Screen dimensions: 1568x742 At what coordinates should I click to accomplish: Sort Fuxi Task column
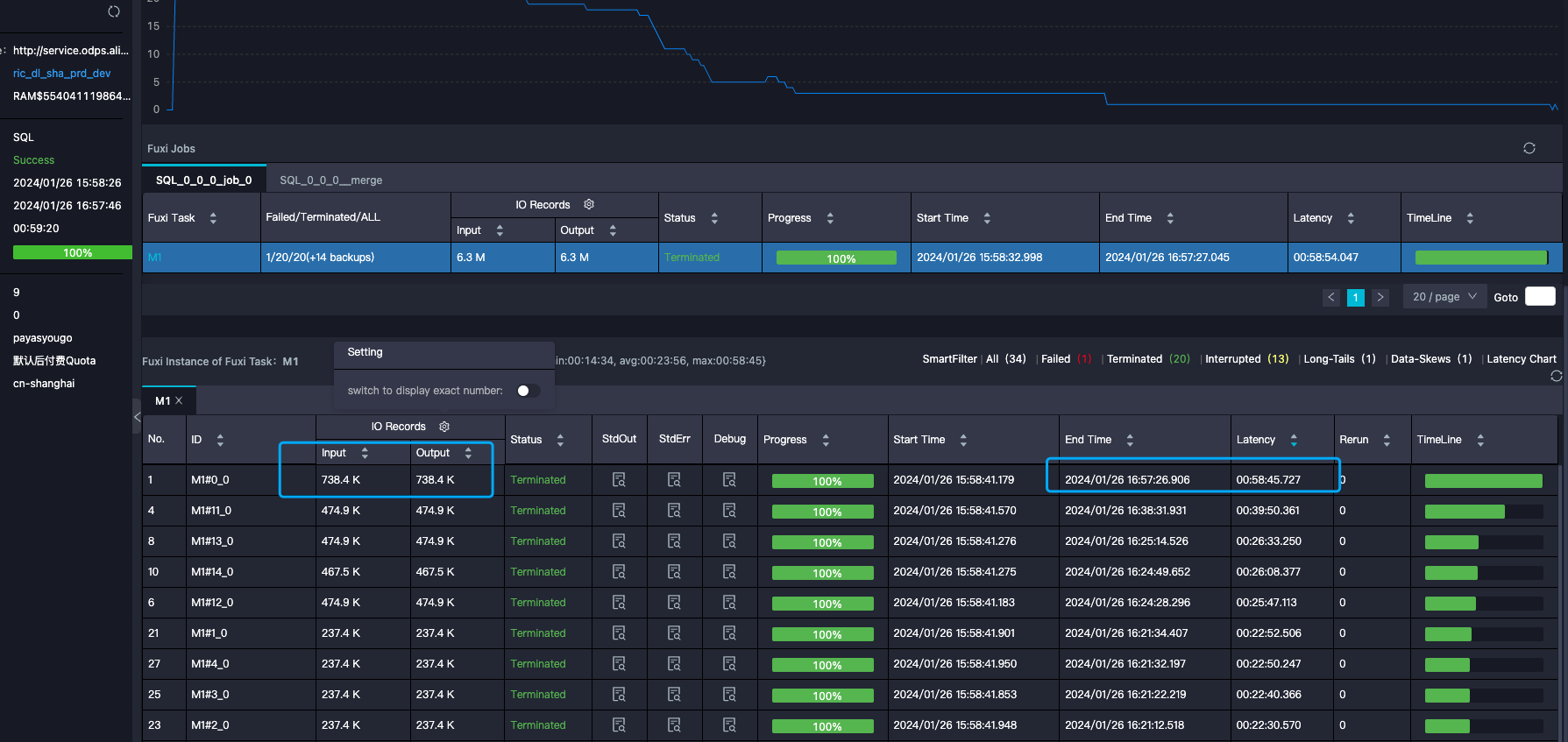(213, 218)
